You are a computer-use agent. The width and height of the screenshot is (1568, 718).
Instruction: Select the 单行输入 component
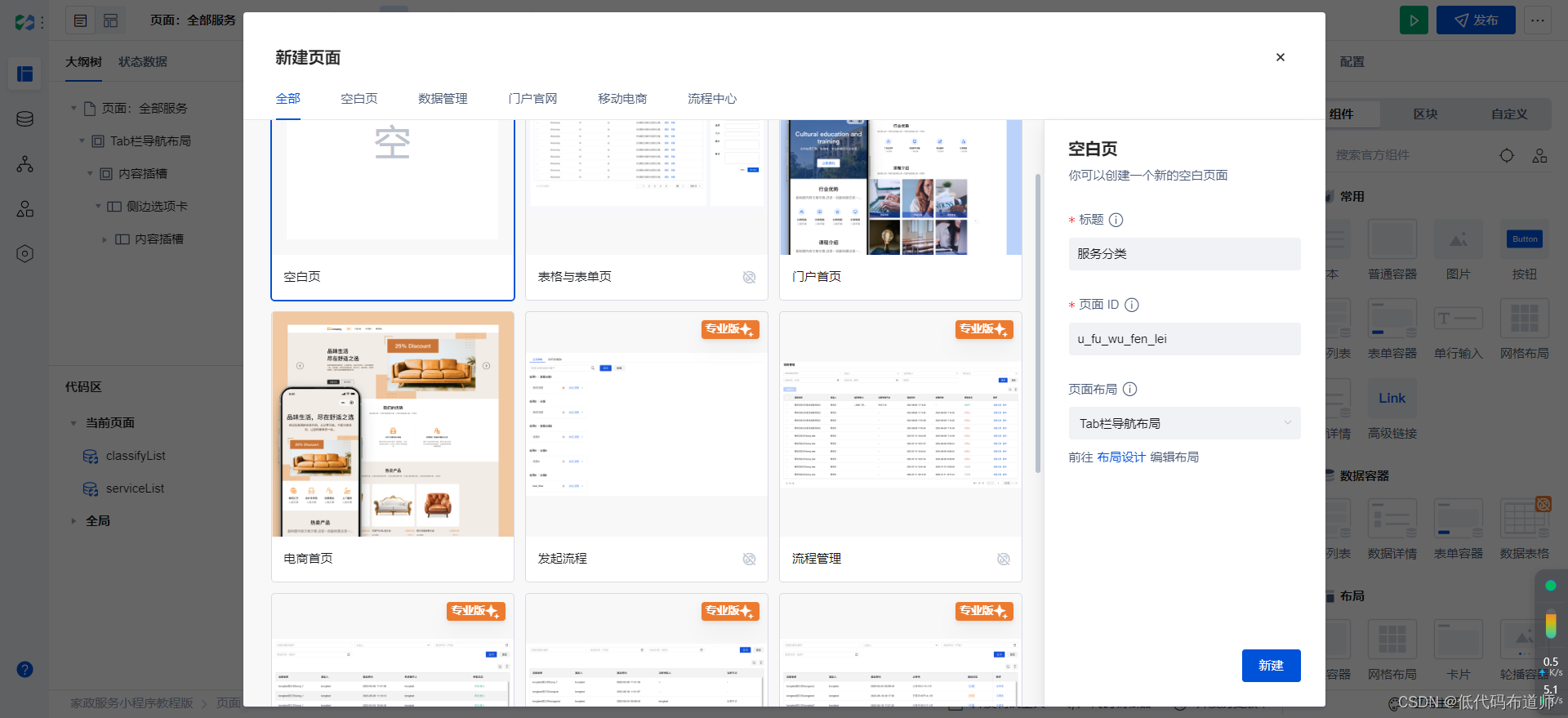tap(1458, 329)
